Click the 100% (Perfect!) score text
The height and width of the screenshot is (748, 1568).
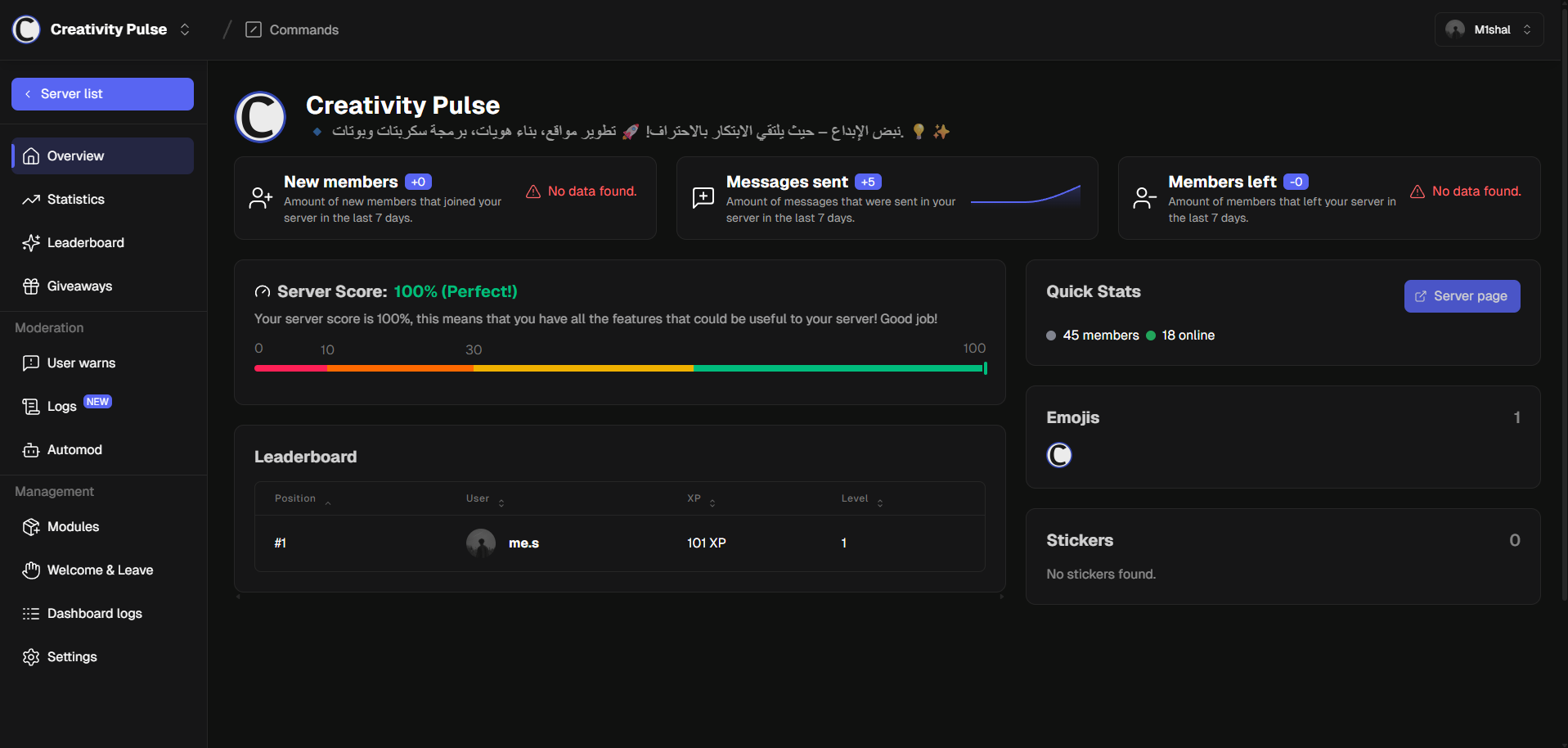[x=456, y=292]
